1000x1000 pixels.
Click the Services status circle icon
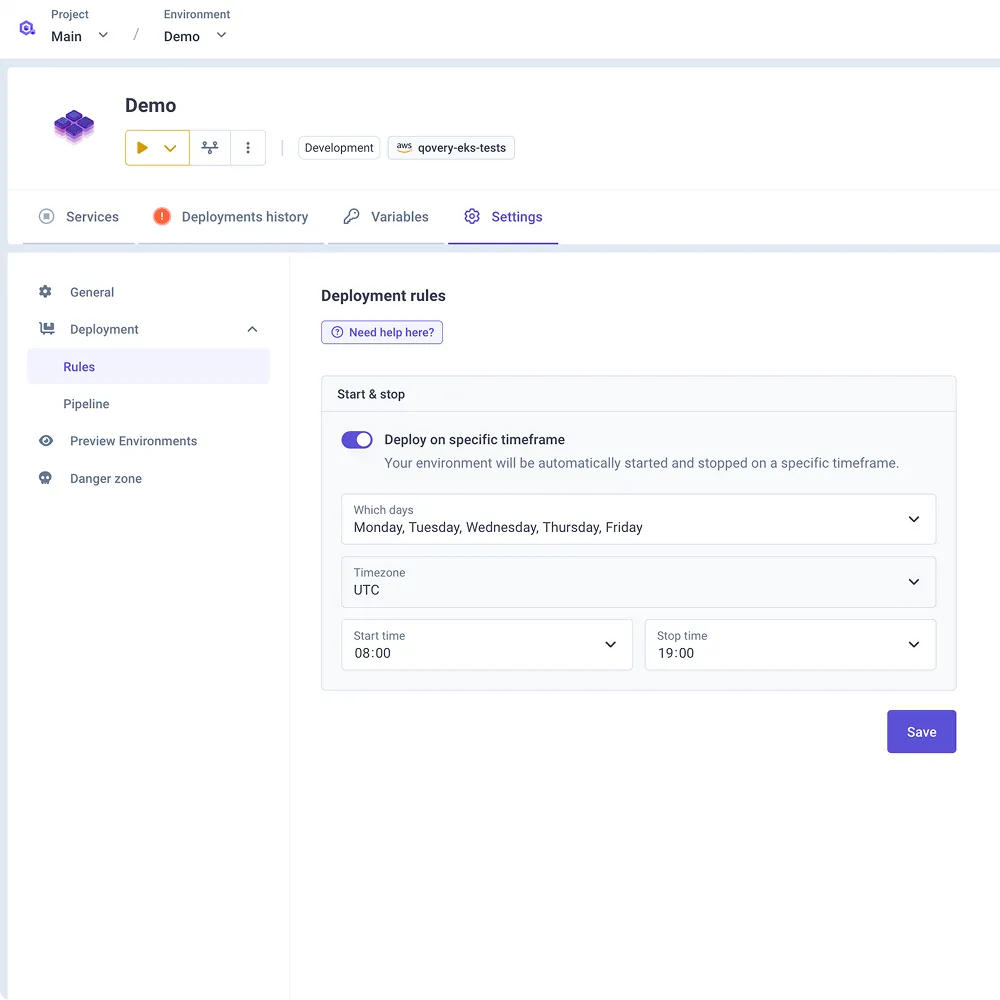tap(47, 217)
